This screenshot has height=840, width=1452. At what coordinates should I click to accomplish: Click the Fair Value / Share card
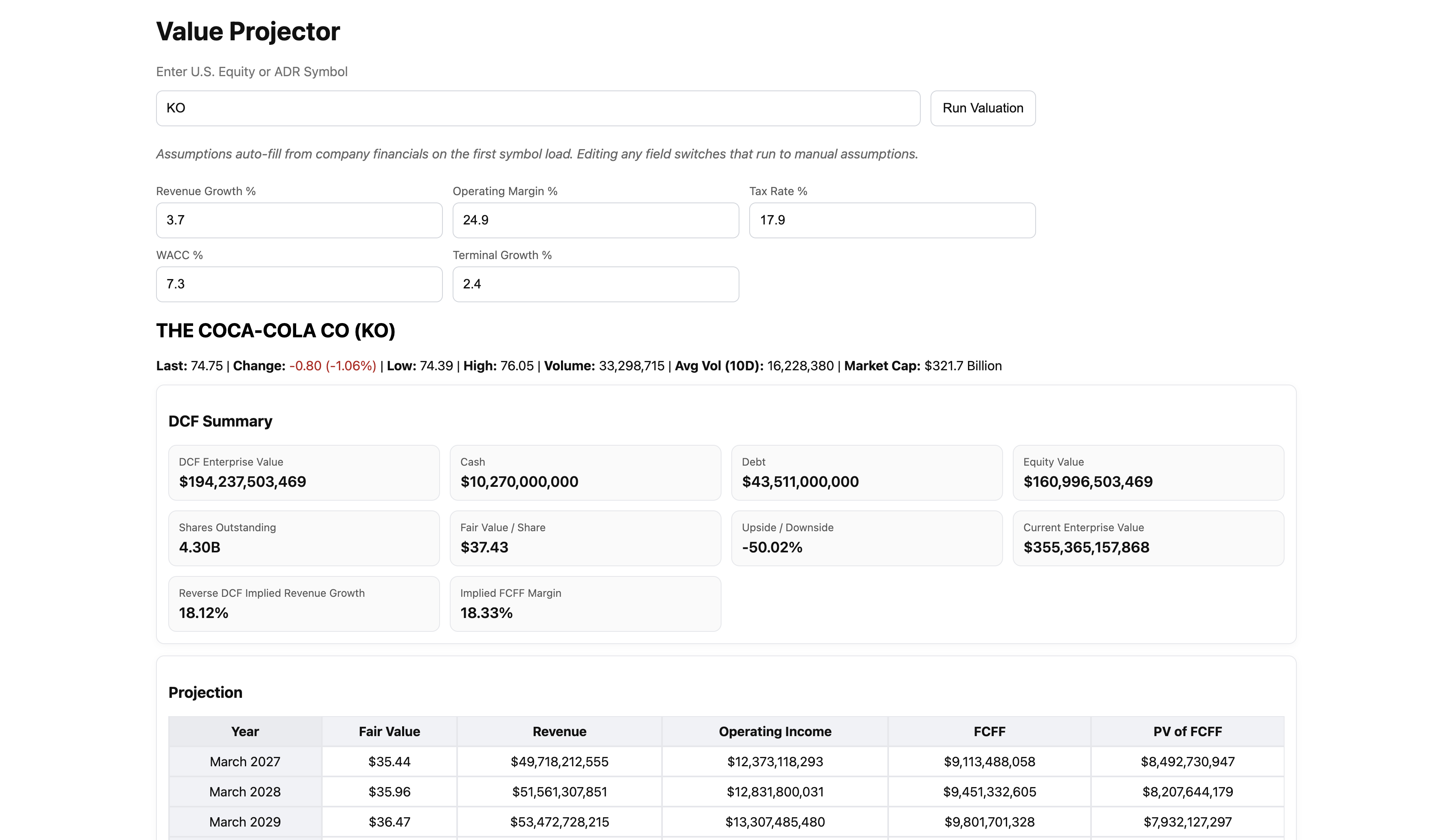585,538
